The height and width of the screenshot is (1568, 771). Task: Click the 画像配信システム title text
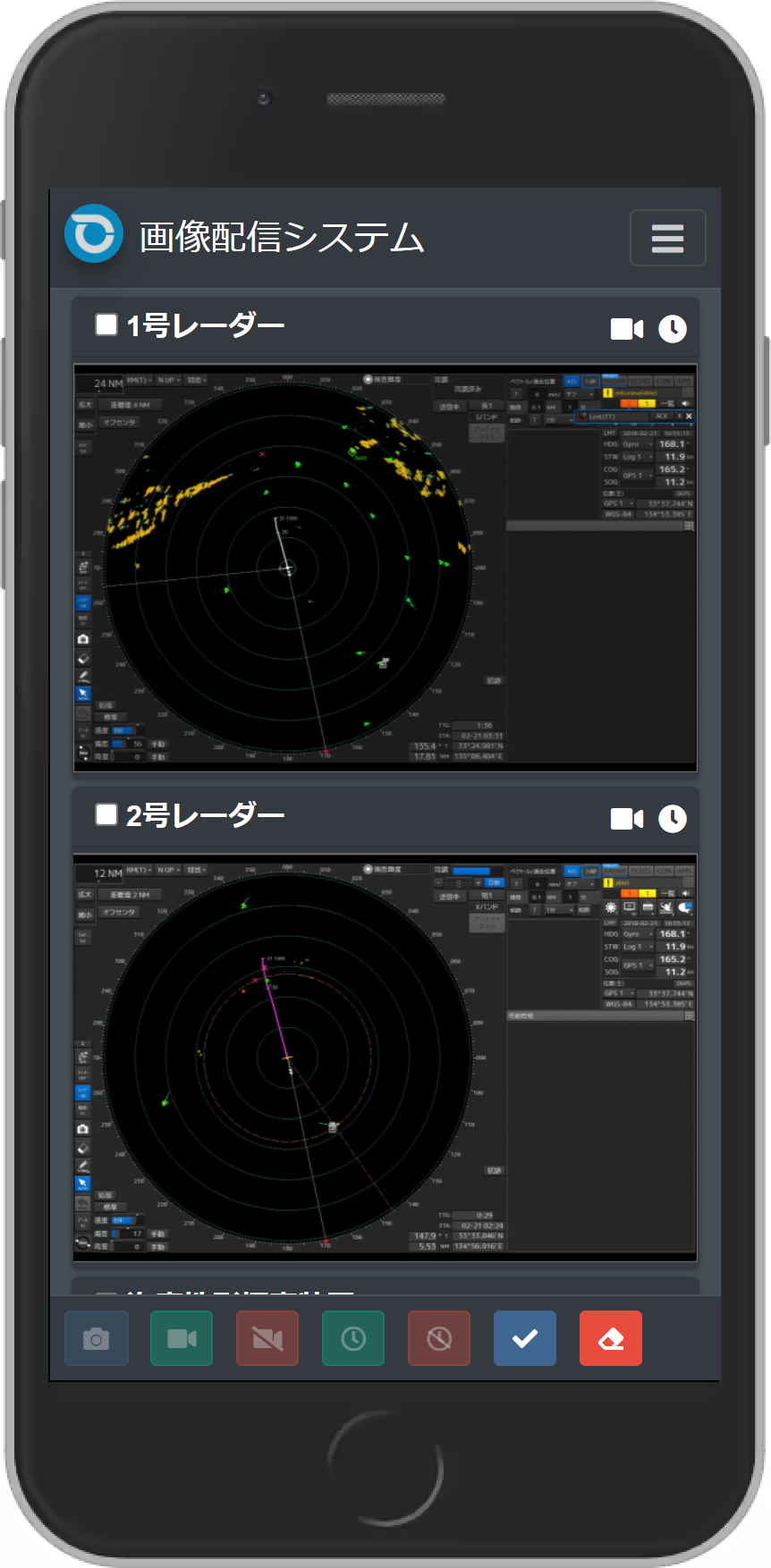282,238
